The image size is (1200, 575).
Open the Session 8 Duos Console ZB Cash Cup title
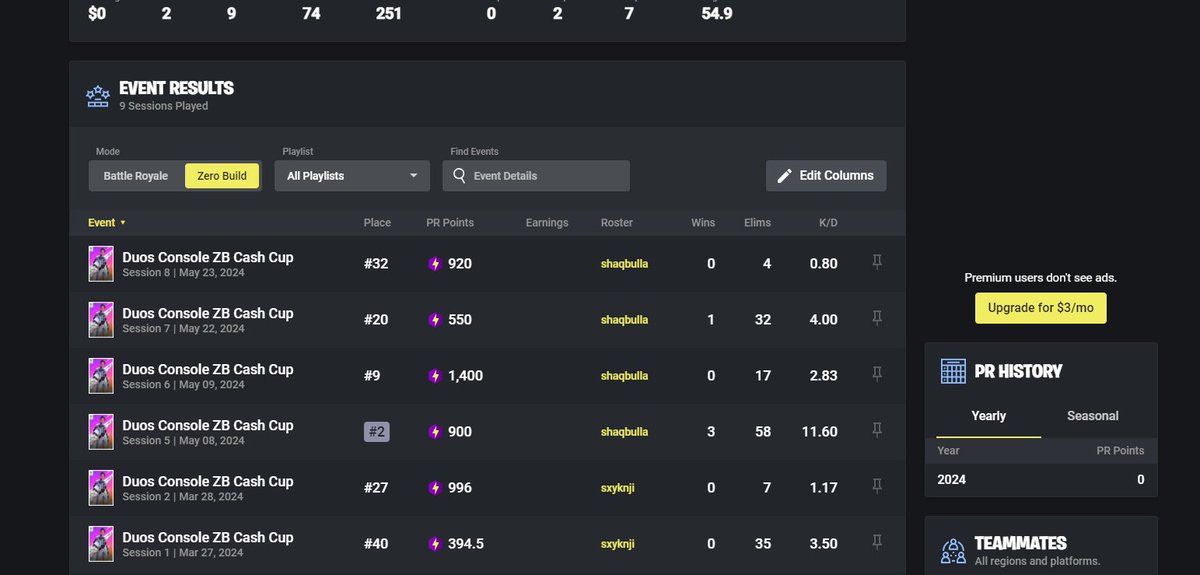pyautogui.click(x=208, y=257)
